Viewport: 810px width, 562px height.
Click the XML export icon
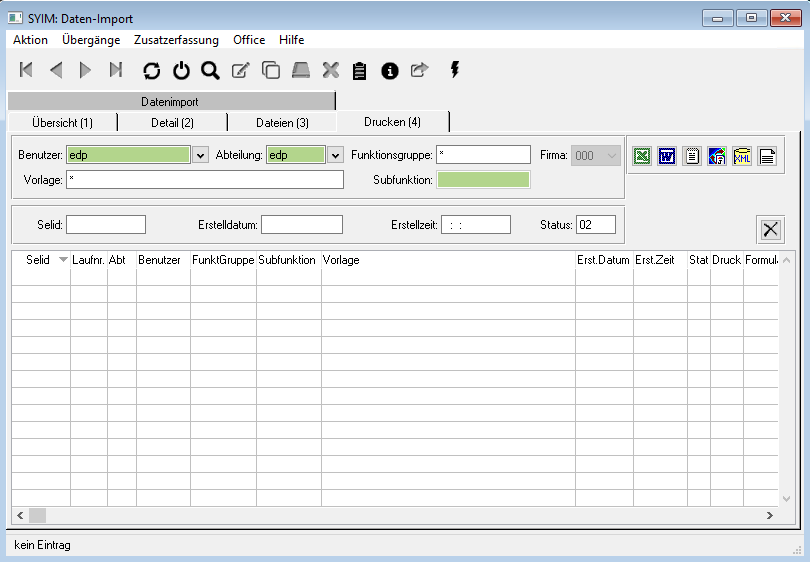pyautogui.click(x=742, y=156)
